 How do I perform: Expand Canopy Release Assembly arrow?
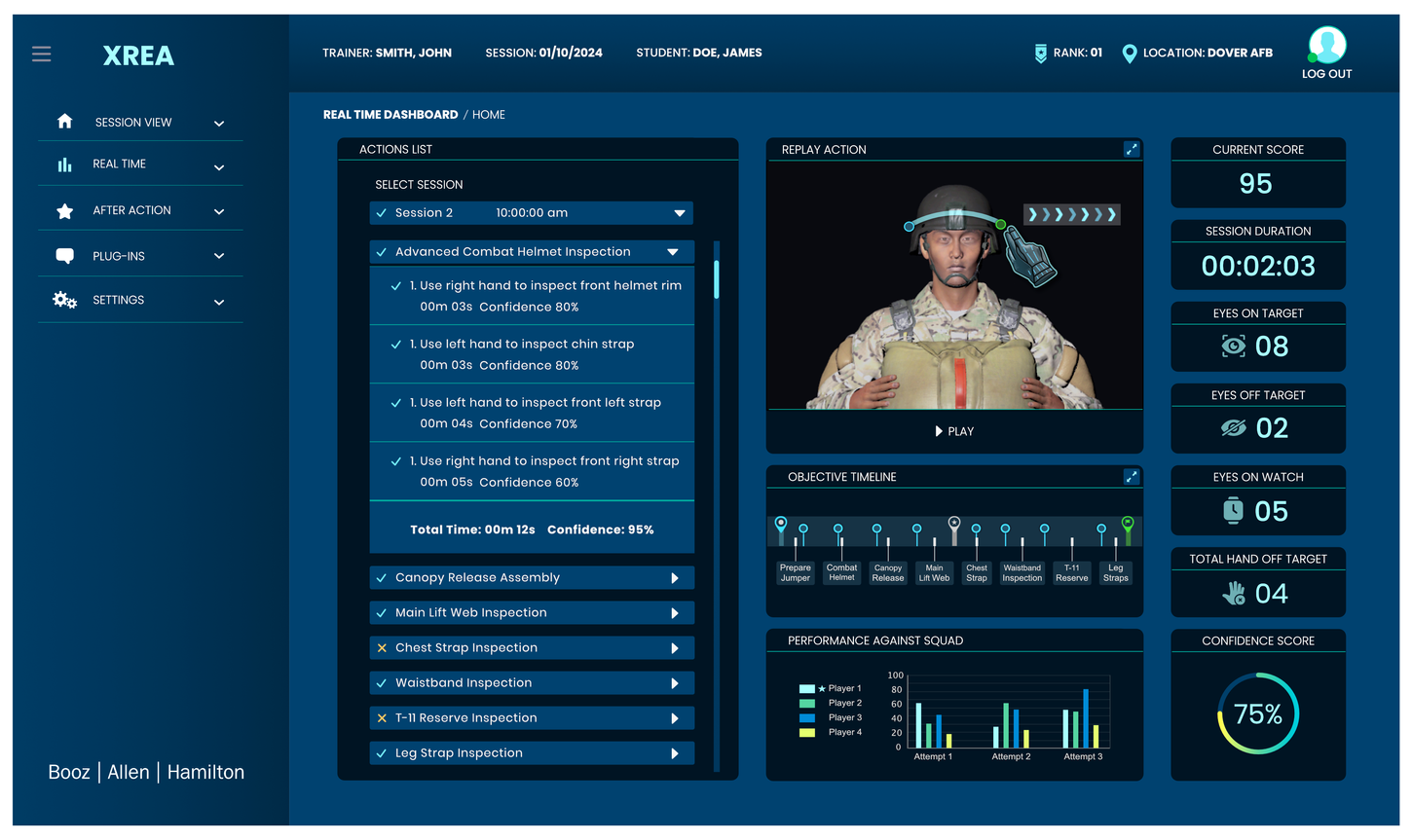point(675,578)
